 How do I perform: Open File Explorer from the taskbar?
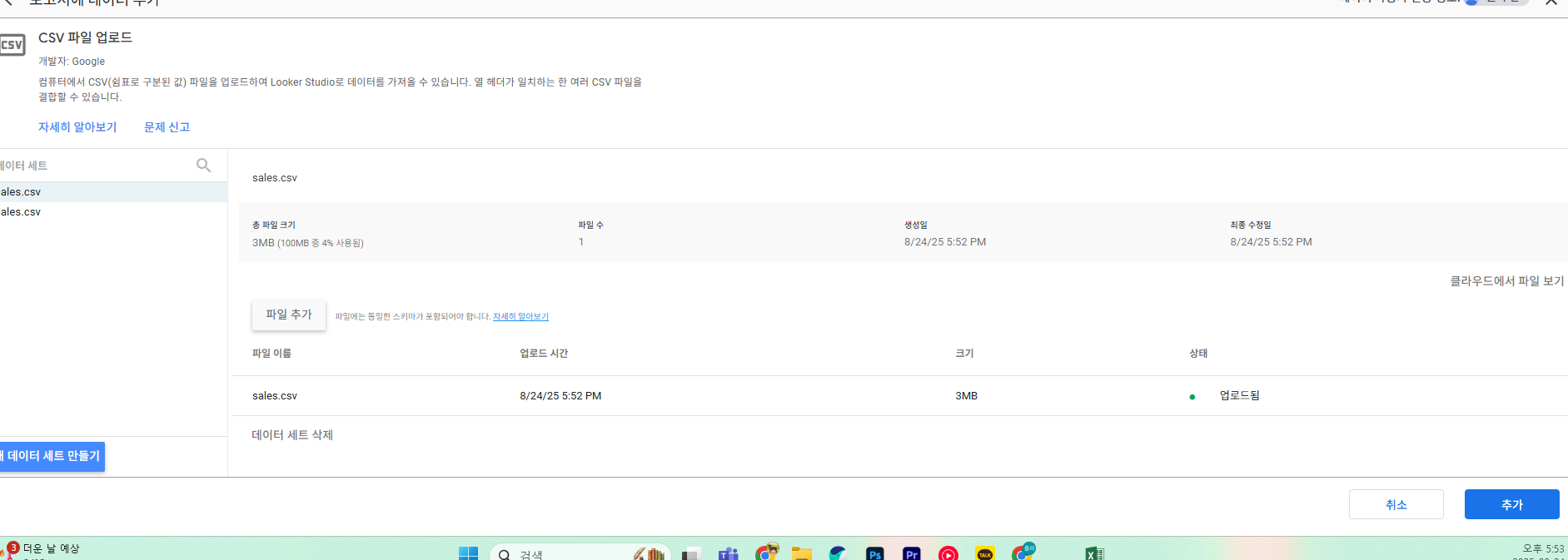(801, 553)
